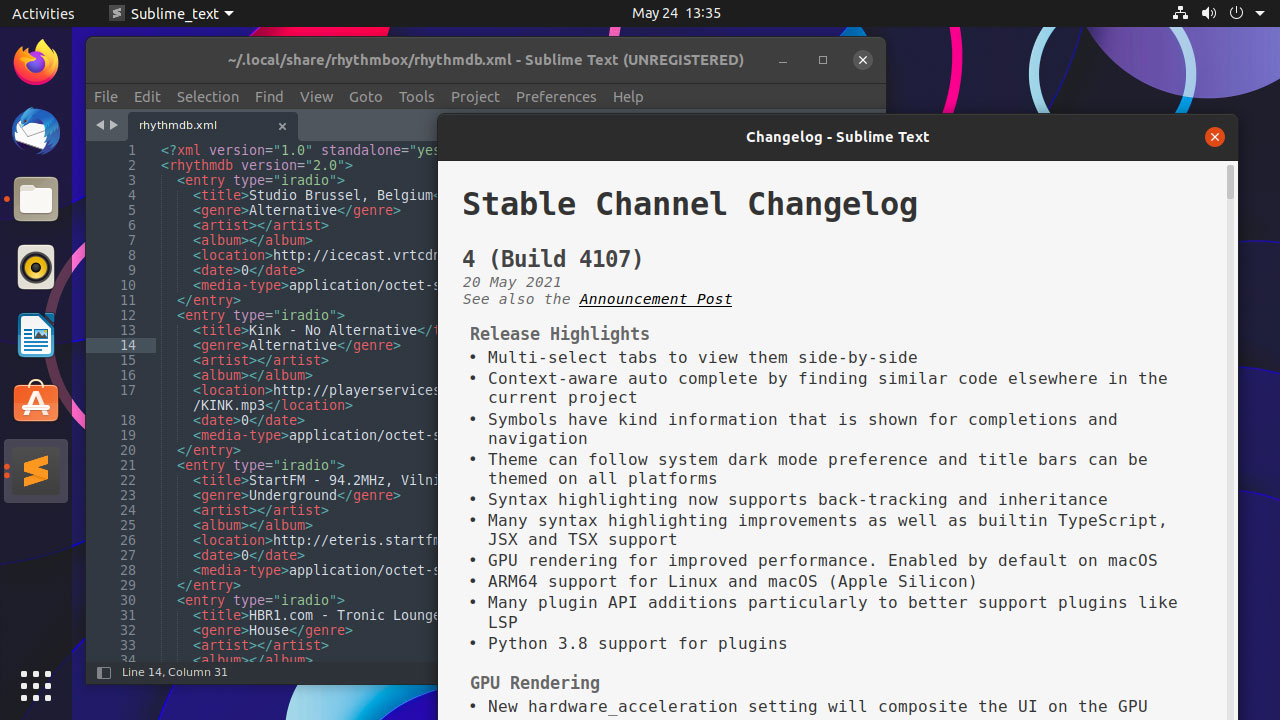Open Ubuntu Software store in dock
1280x720 pixels.
36,403
